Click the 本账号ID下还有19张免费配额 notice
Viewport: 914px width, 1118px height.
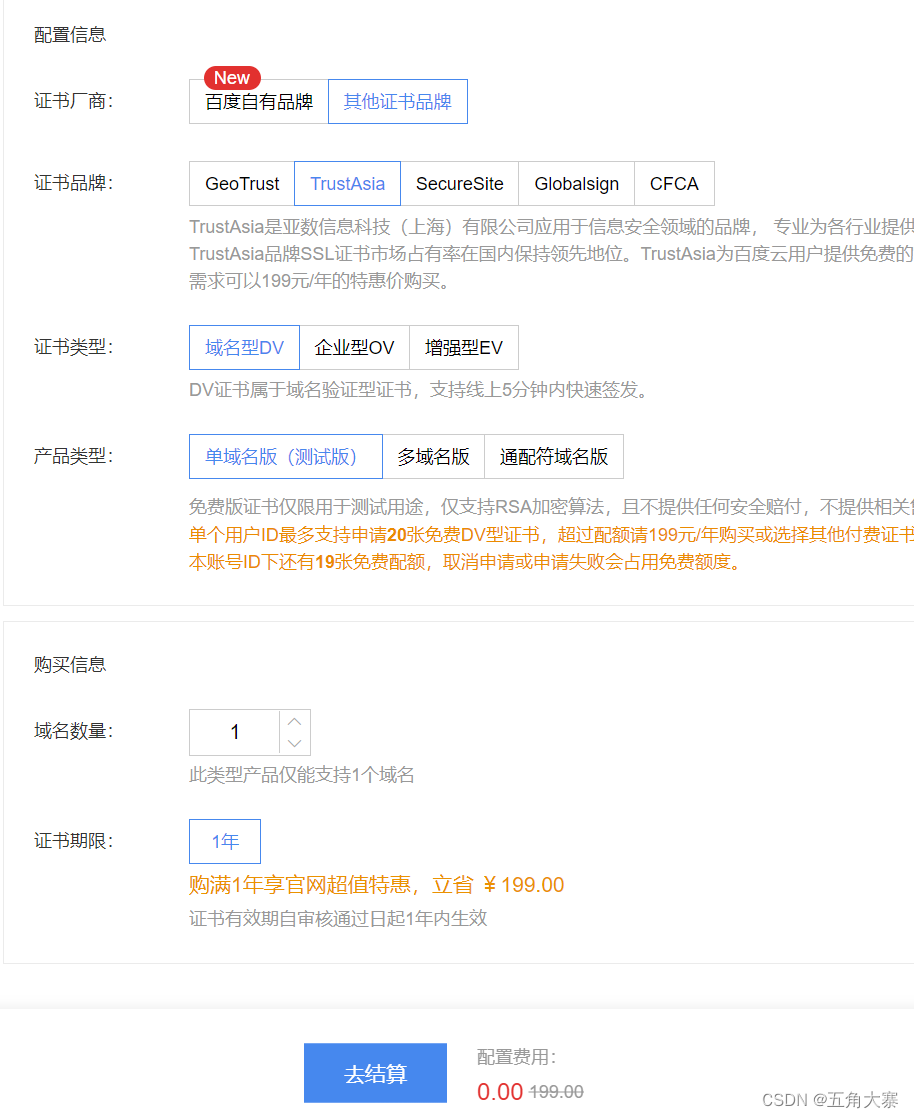point(466,562)
